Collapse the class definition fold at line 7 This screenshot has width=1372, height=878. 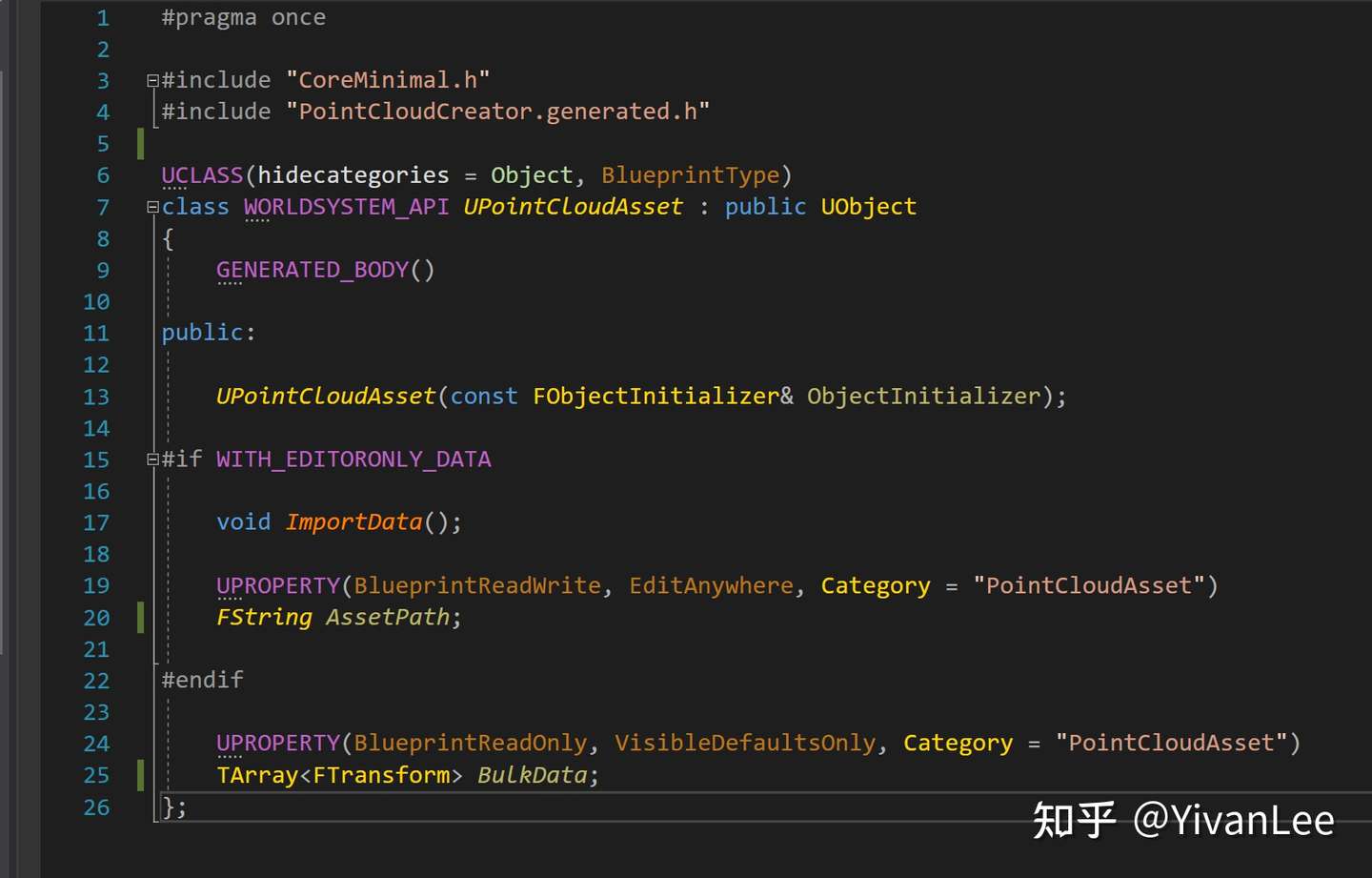(x=152, y=207)
